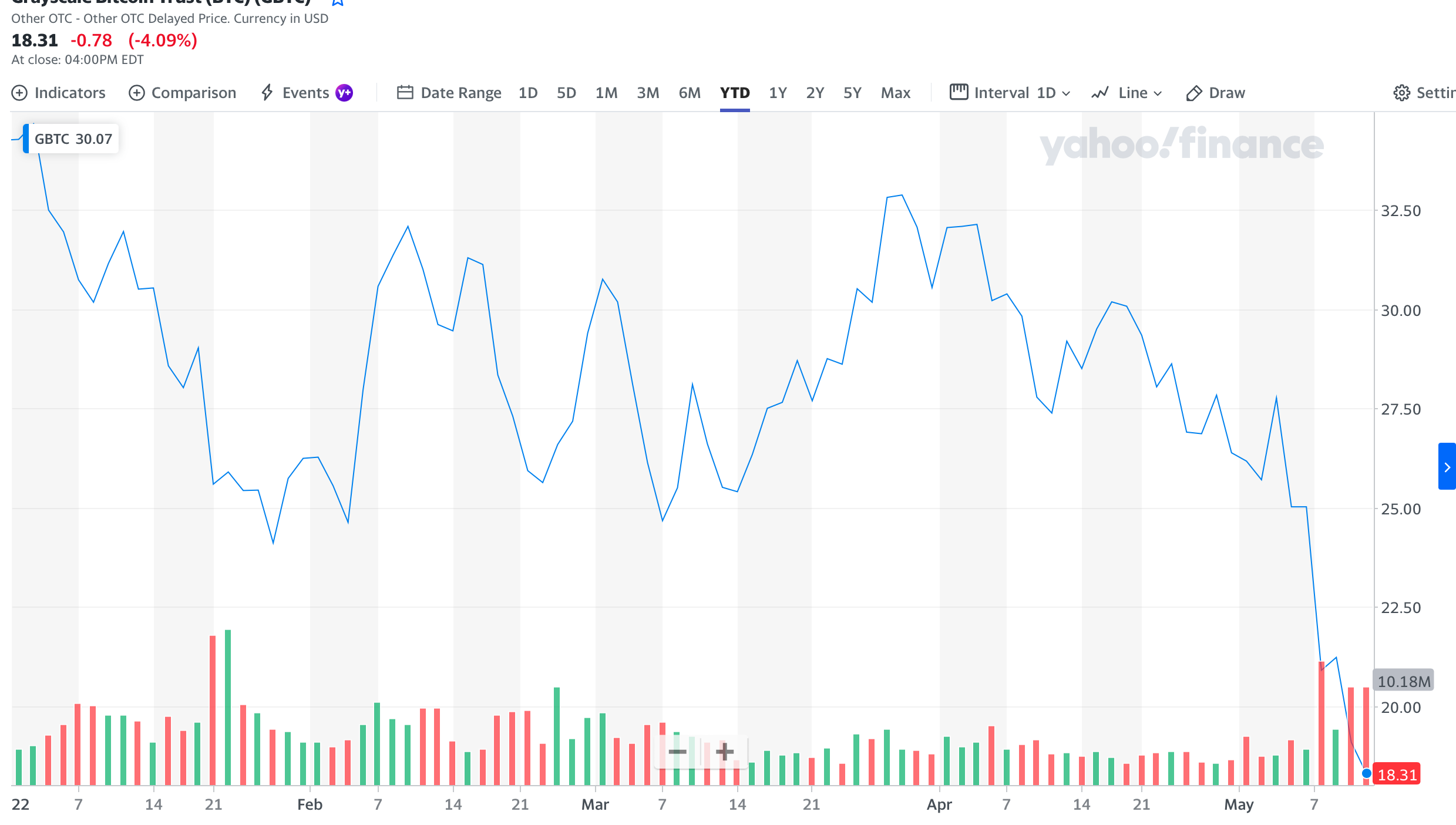Open Events via the lightning icon

click(267, 92)
